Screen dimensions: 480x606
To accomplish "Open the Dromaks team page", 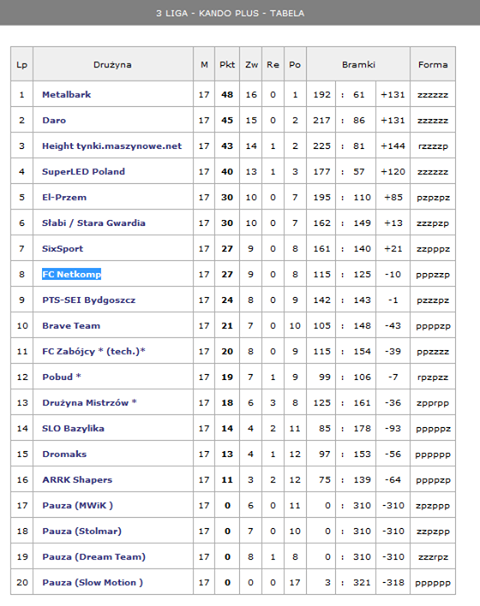I will click(x=64, y=454).
